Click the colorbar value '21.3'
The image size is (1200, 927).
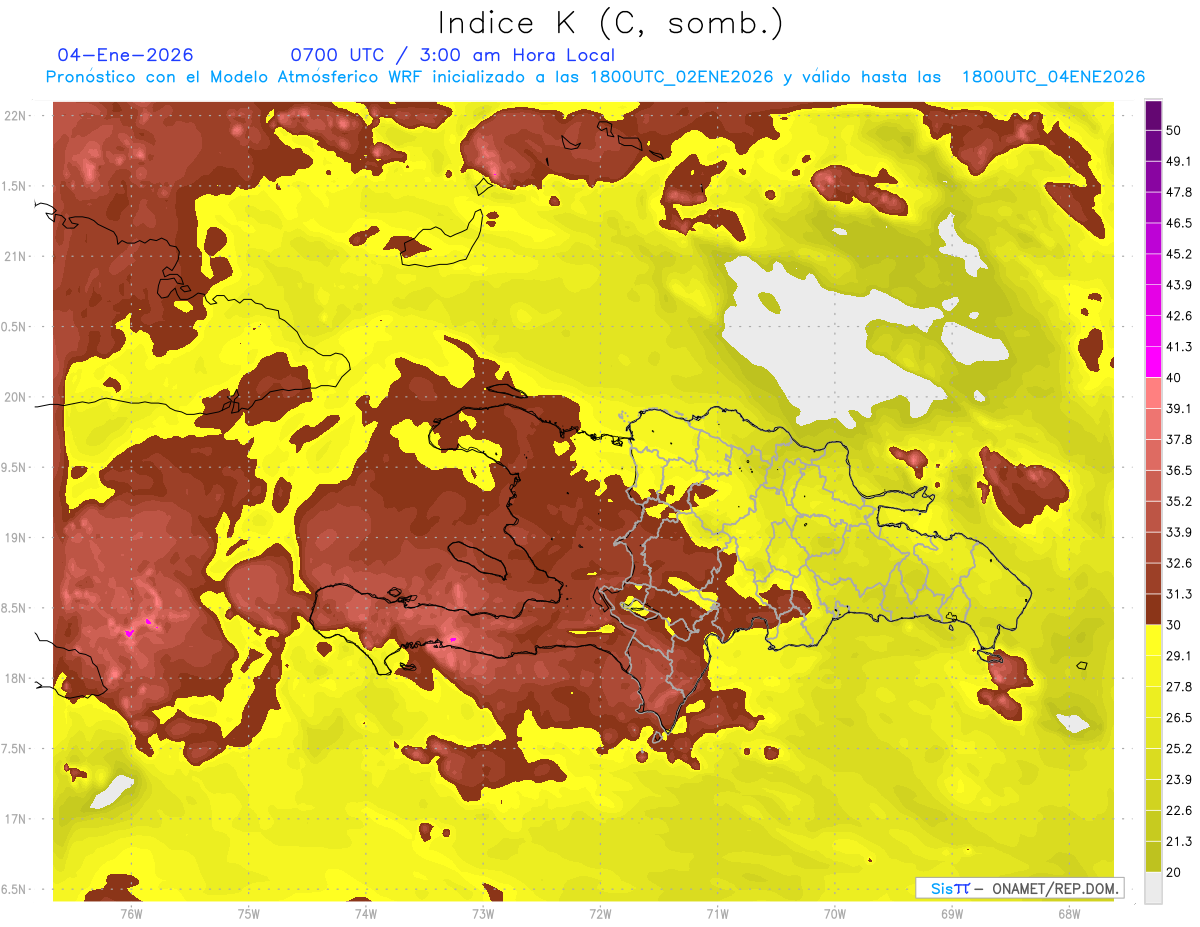pos(1179,841)
